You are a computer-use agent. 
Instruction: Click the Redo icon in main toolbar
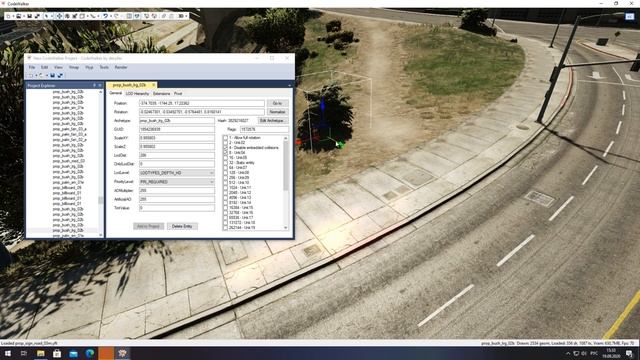point(116,16)
